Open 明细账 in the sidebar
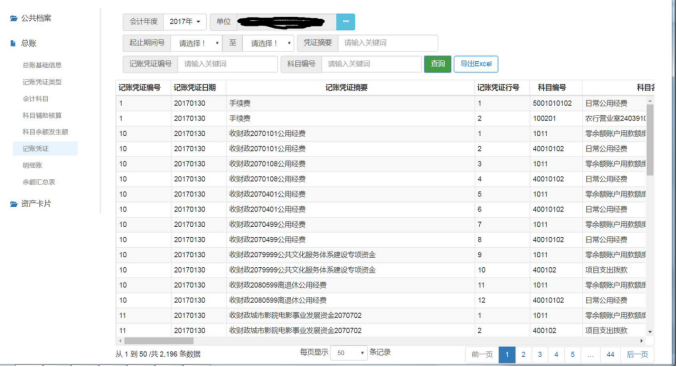The height and width of the screenshot is (367, 677). click(x=32, y=165)
